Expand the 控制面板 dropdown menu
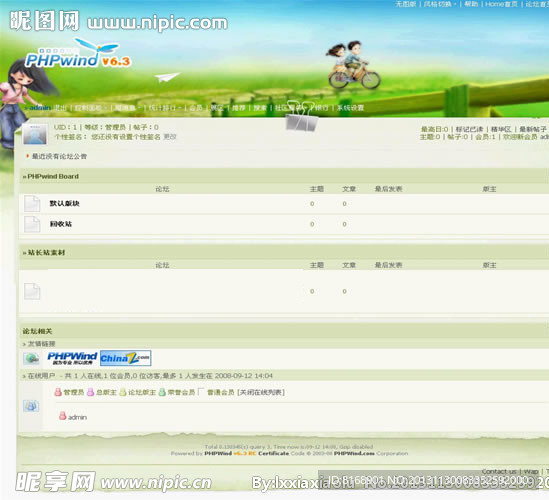The image size is (549, 500). coord(90,108)
